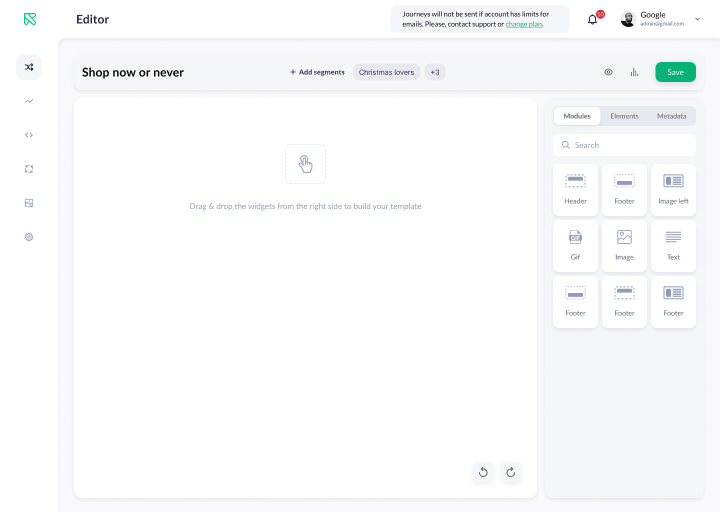
Task: Click Add segments button
Action: coord(317,72)
